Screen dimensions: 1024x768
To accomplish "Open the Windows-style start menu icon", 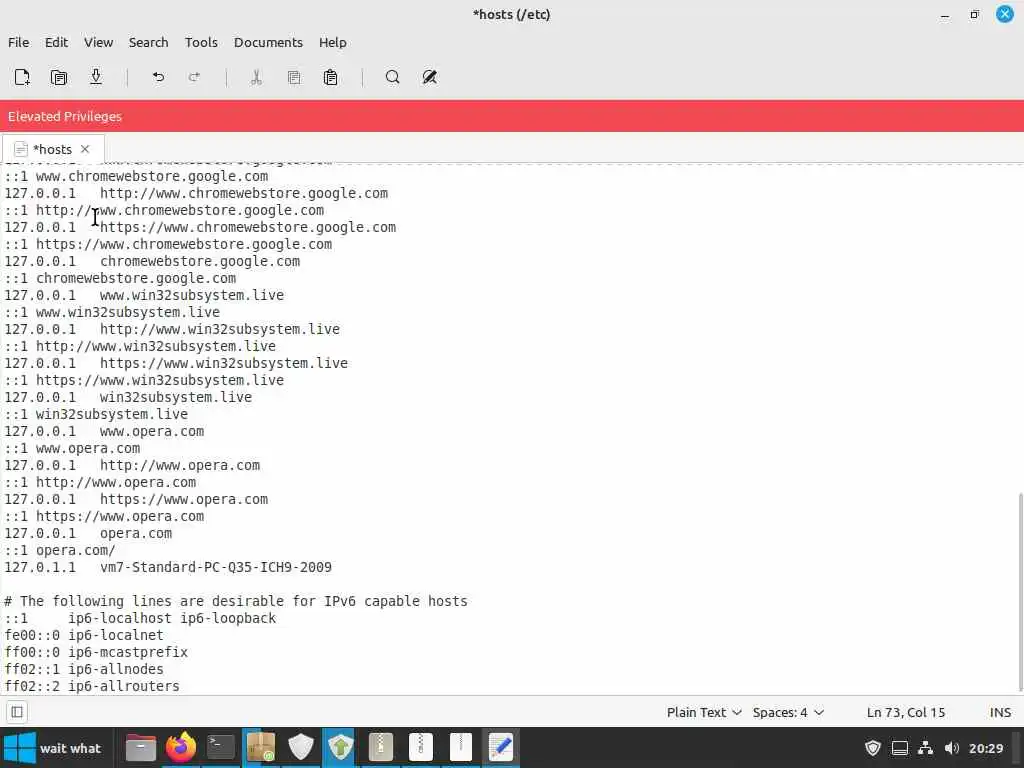I will point(19,748).
